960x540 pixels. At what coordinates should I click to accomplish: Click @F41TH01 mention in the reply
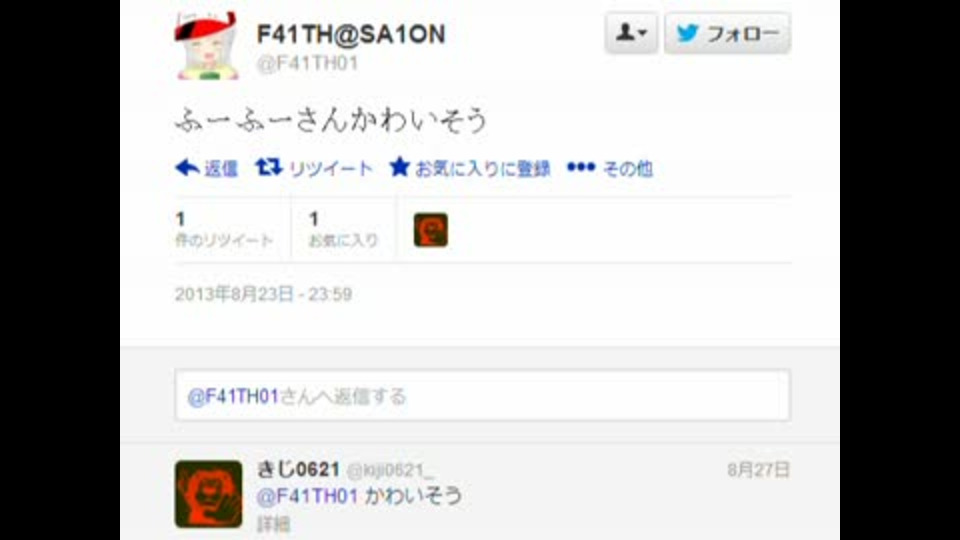(x=307, y=496)
